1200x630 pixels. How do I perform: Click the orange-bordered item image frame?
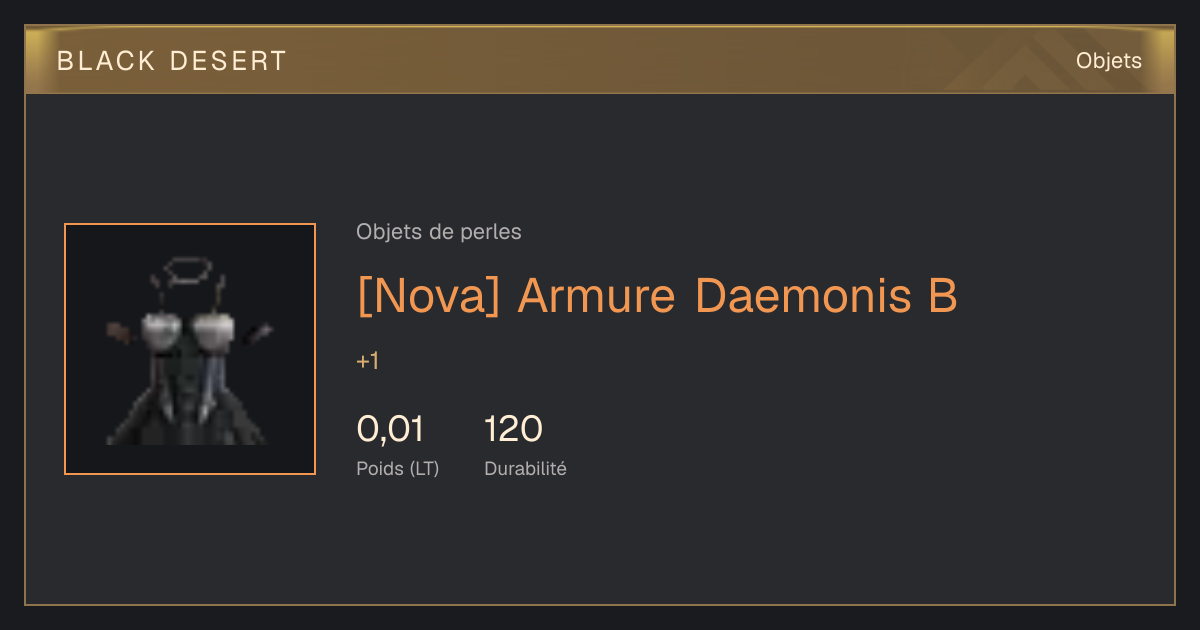(190, 349)
